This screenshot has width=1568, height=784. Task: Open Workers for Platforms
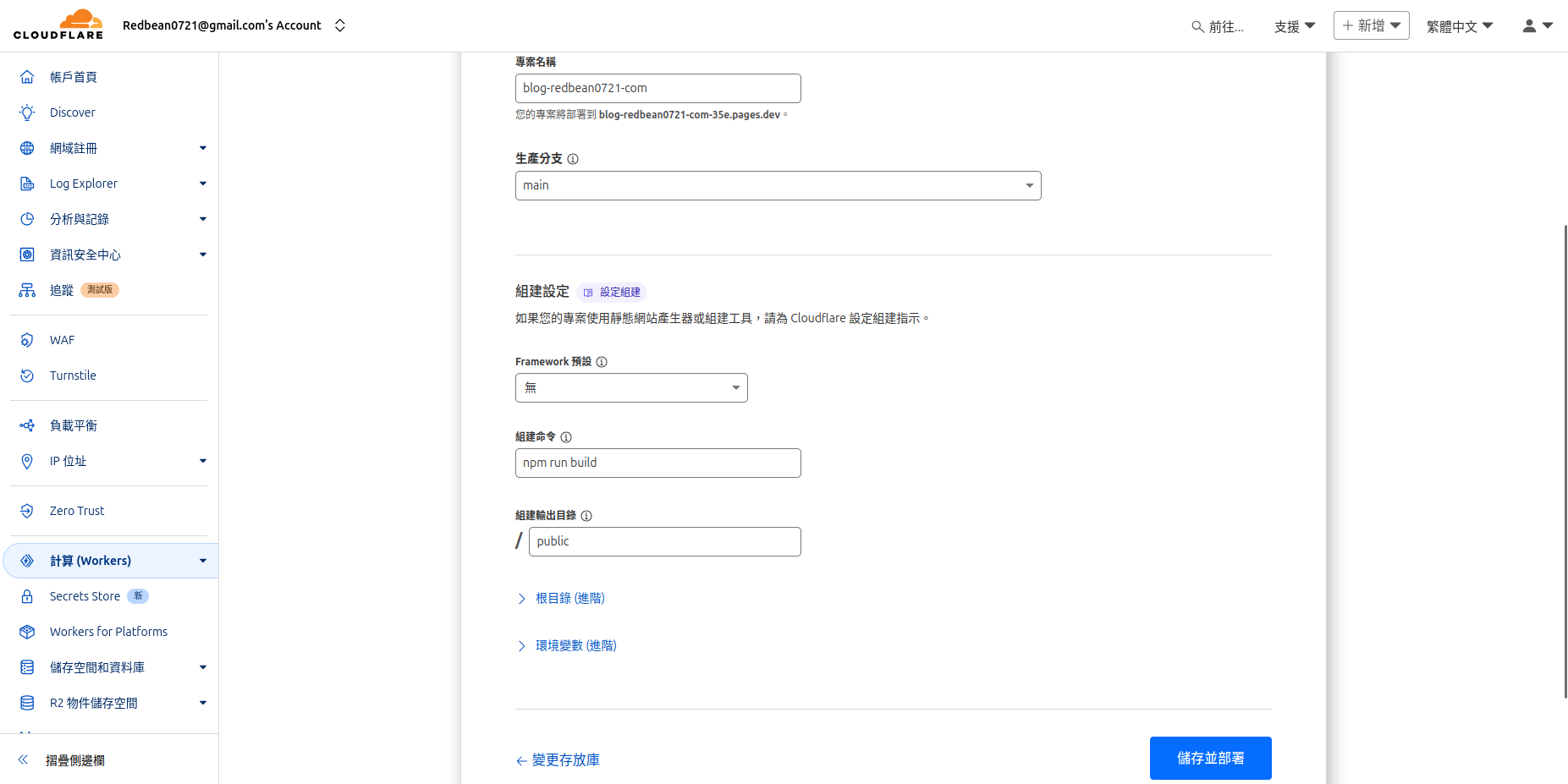click(107, 631)
